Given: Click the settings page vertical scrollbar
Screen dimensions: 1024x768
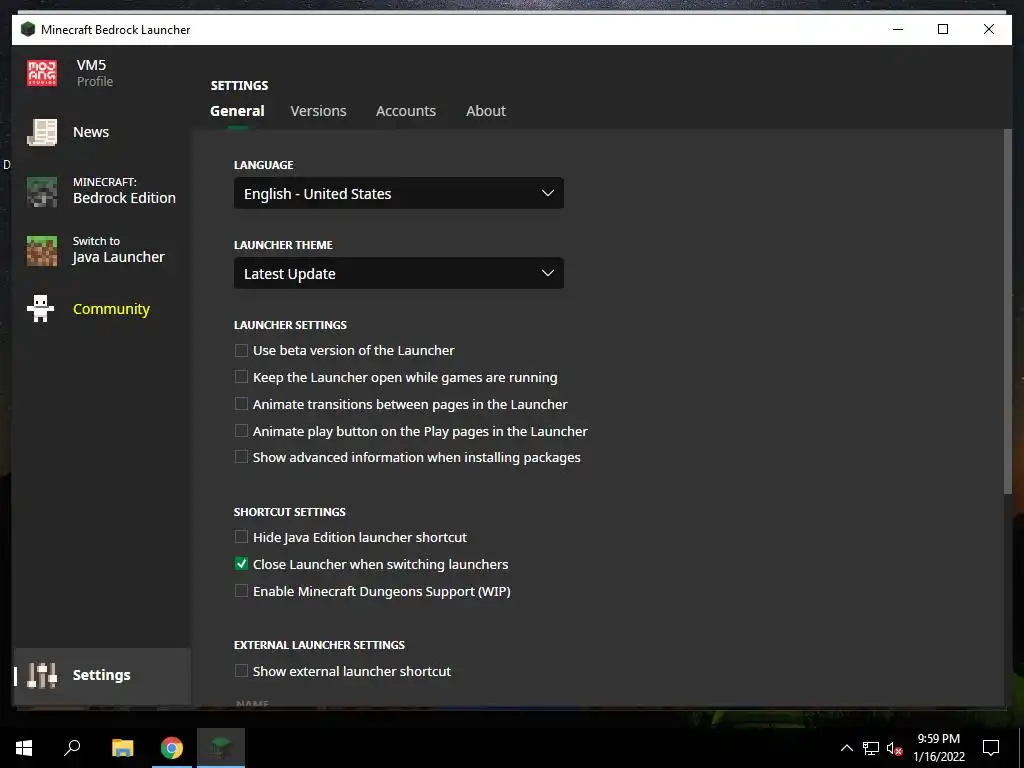Looking at the screenshot, I should (x=1007, y=312).
